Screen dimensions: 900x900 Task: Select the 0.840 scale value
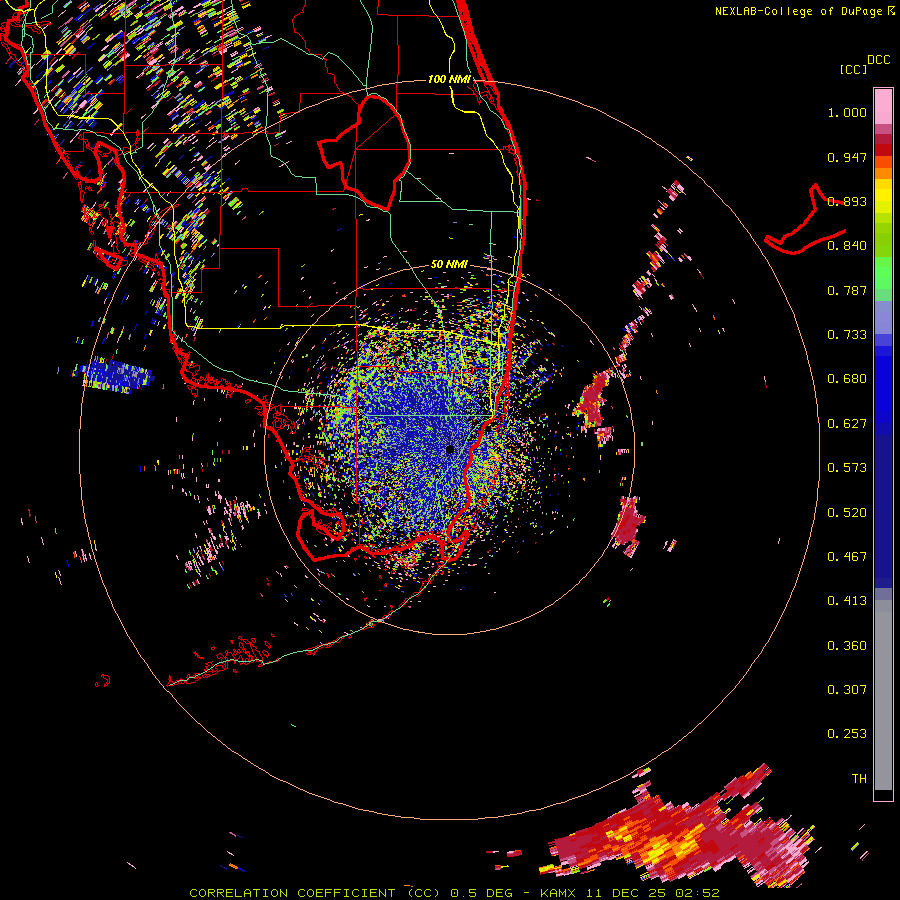(x=847, y=246)
